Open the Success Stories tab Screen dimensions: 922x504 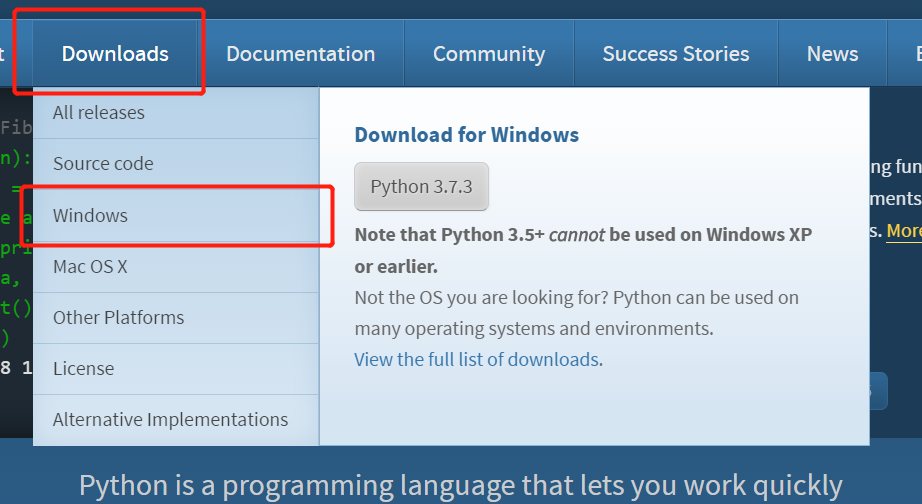[x=676, y=54]
